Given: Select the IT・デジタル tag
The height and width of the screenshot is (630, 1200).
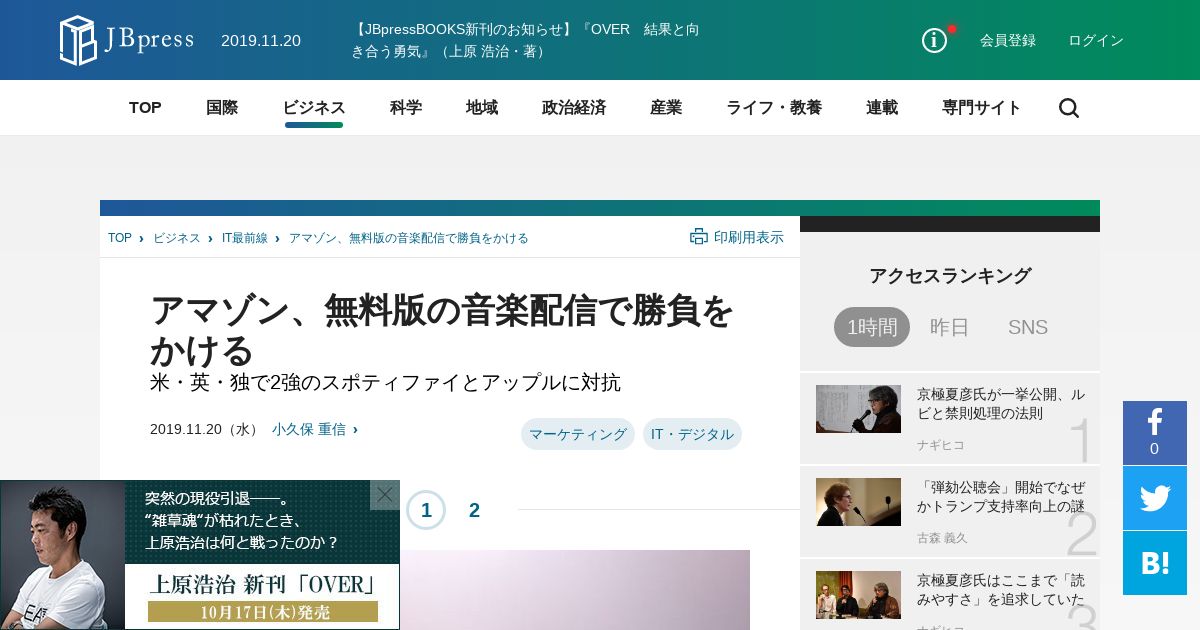Looking at the screenshot, I should click(692, 434).
